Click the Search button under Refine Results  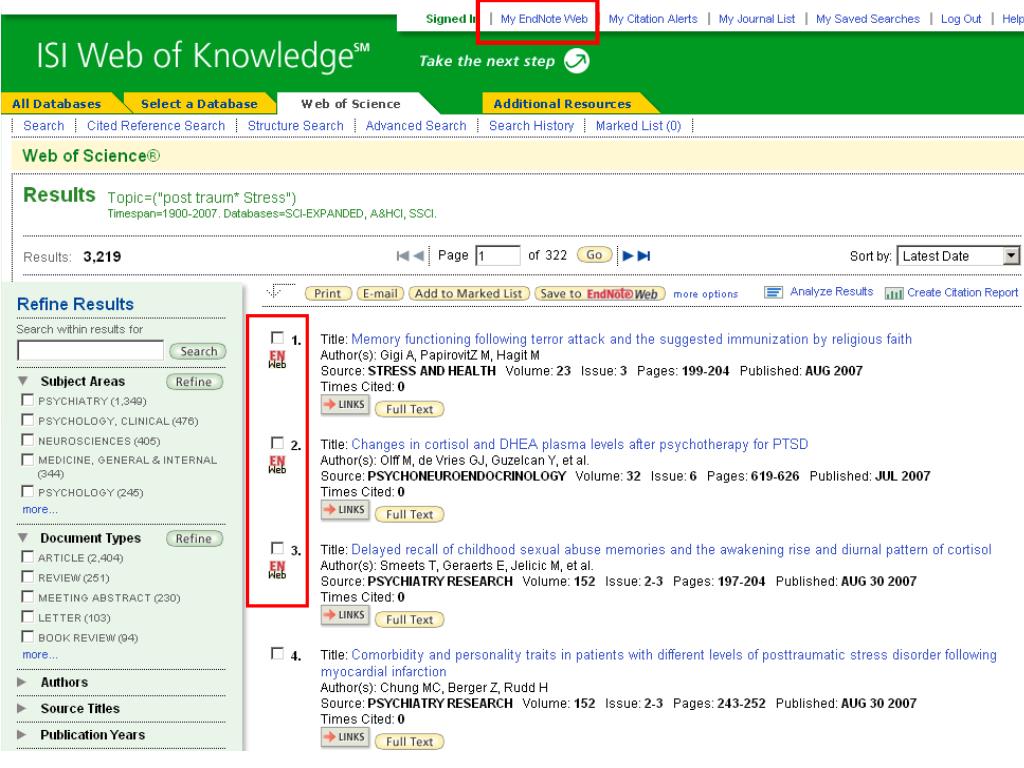coord(199,351)
